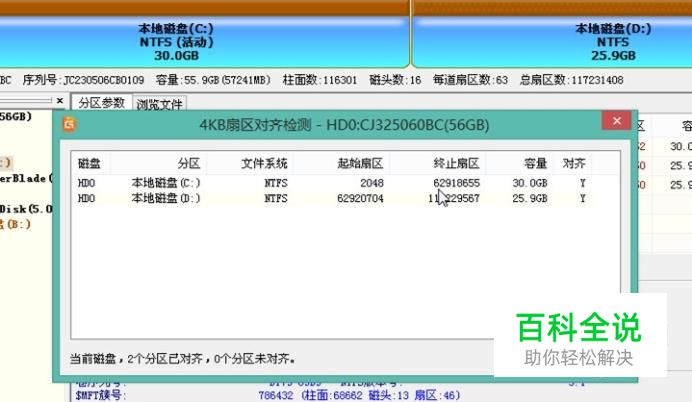This screenshot has height=402, width=692.
Task: Switch to the 分区参数 tab
Action: pos(102,103)
